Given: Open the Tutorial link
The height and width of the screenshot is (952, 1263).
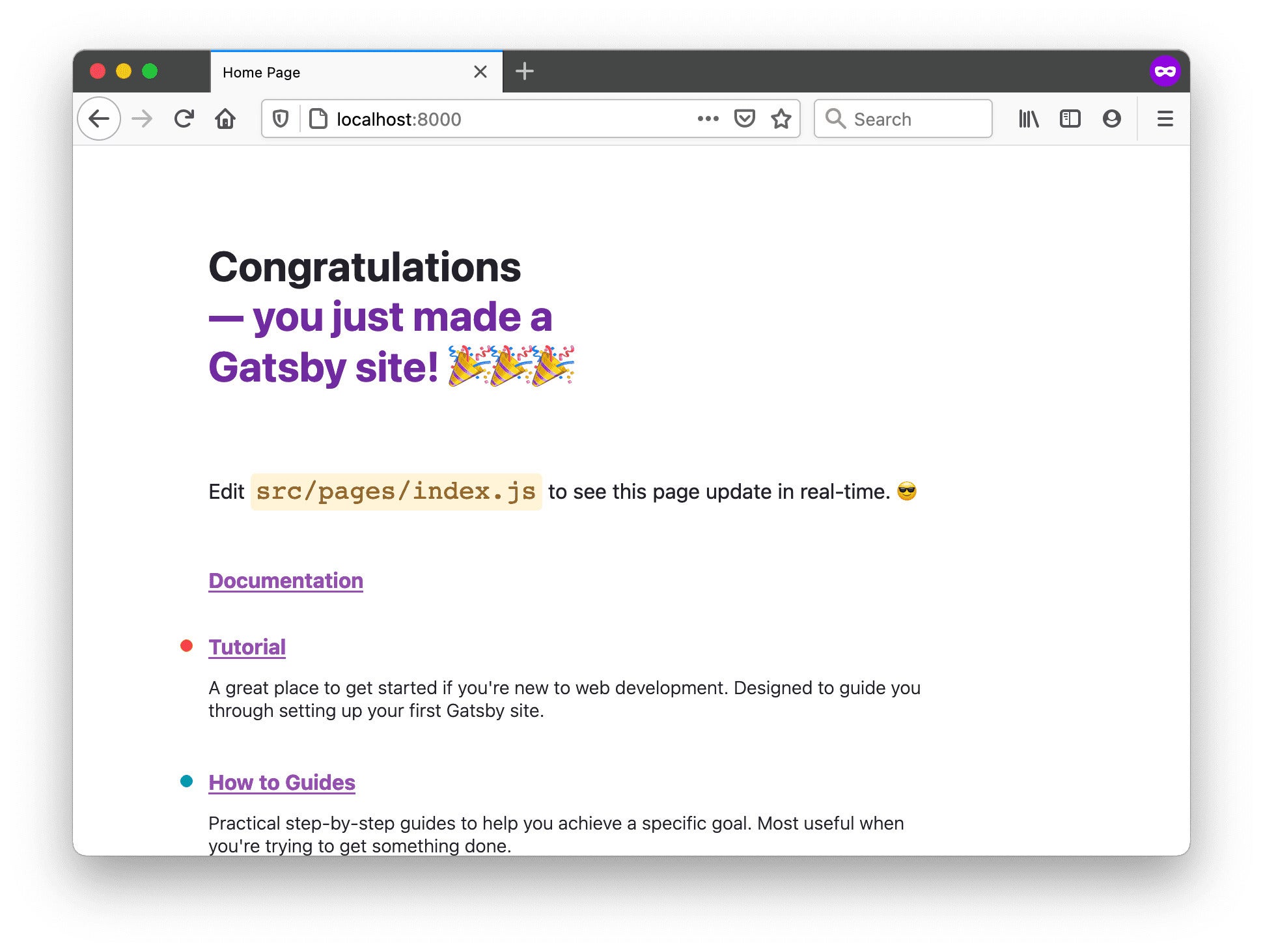Looking at the screenshot, I should (x=247, y=647).
